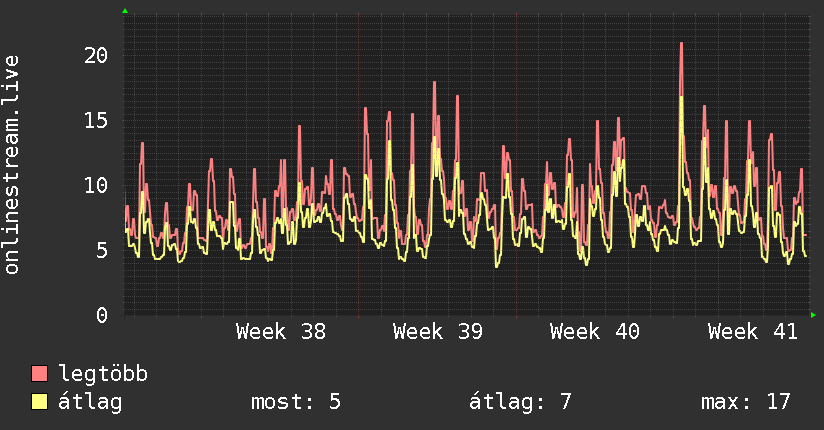Viewport: 824px width, 430px height.
Task: Click the y-axis label 15
Action: [96, 120]
